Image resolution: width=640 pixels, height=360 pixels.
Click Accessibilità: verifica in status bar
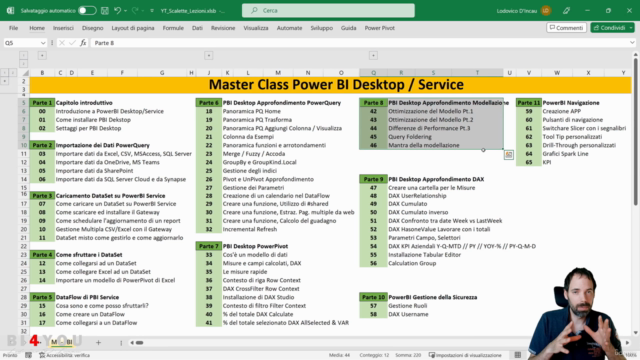(x=64, y=355)
